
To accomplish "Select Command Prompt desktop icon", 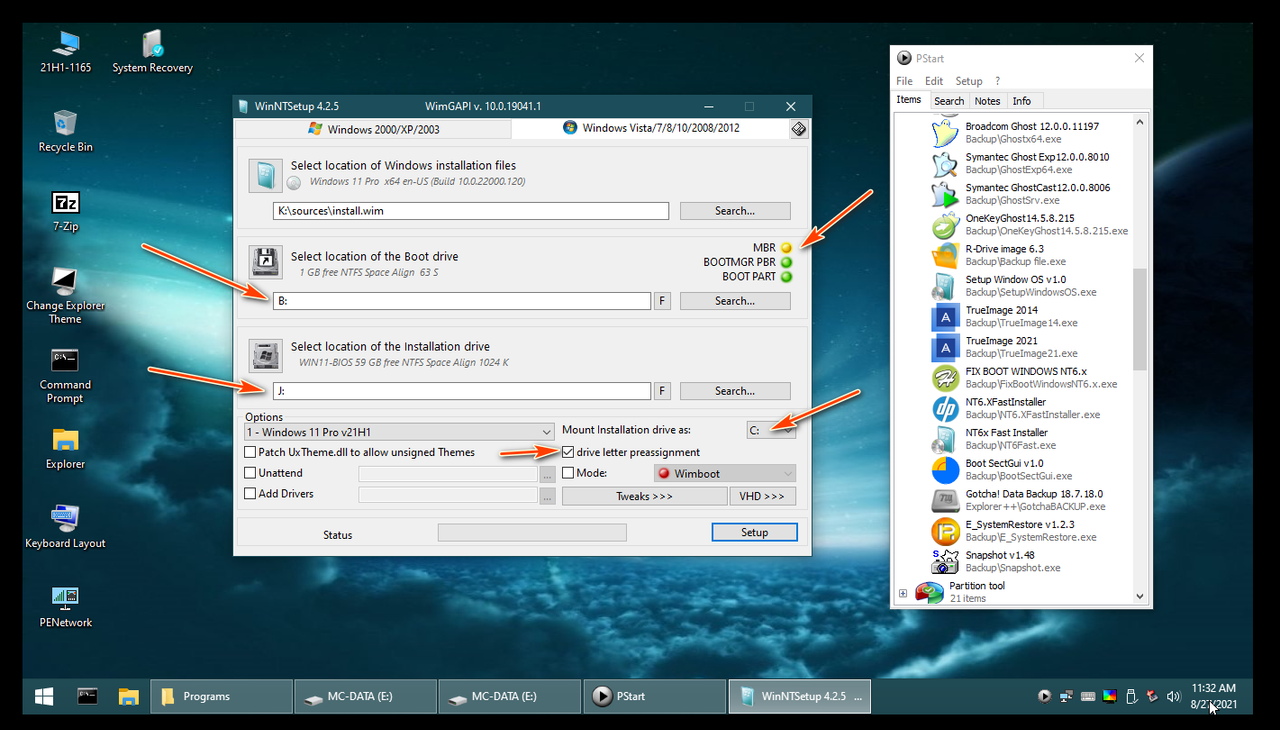I will coord(65,375).
